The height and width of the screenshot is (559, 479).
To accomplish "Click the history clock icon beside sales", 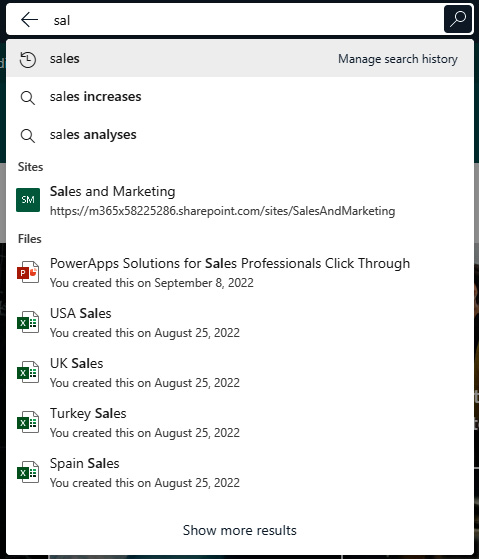I will click(27, 59).
